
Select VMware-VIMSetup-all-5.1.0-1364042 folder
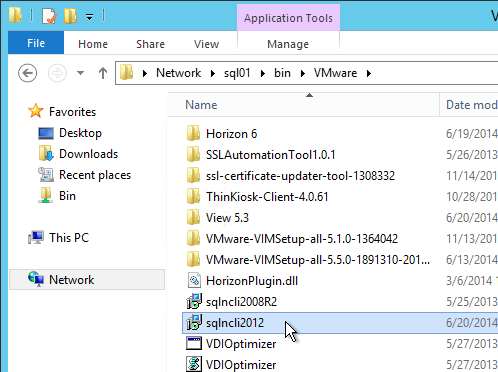pos(302,239)
